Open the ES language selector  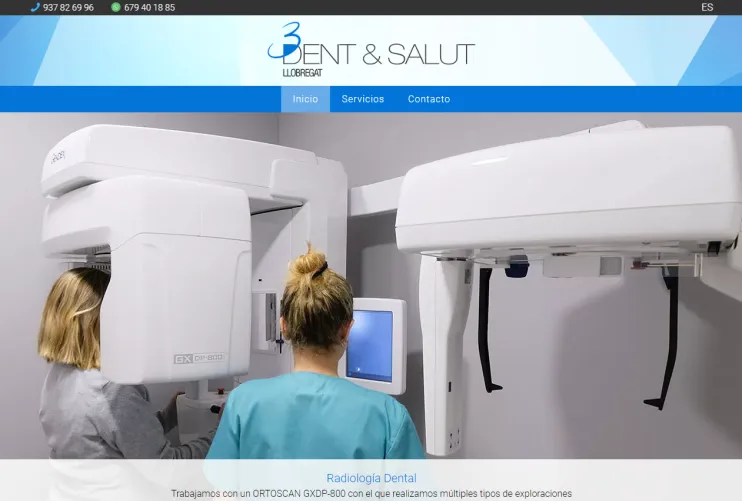[x=707, y=7]
